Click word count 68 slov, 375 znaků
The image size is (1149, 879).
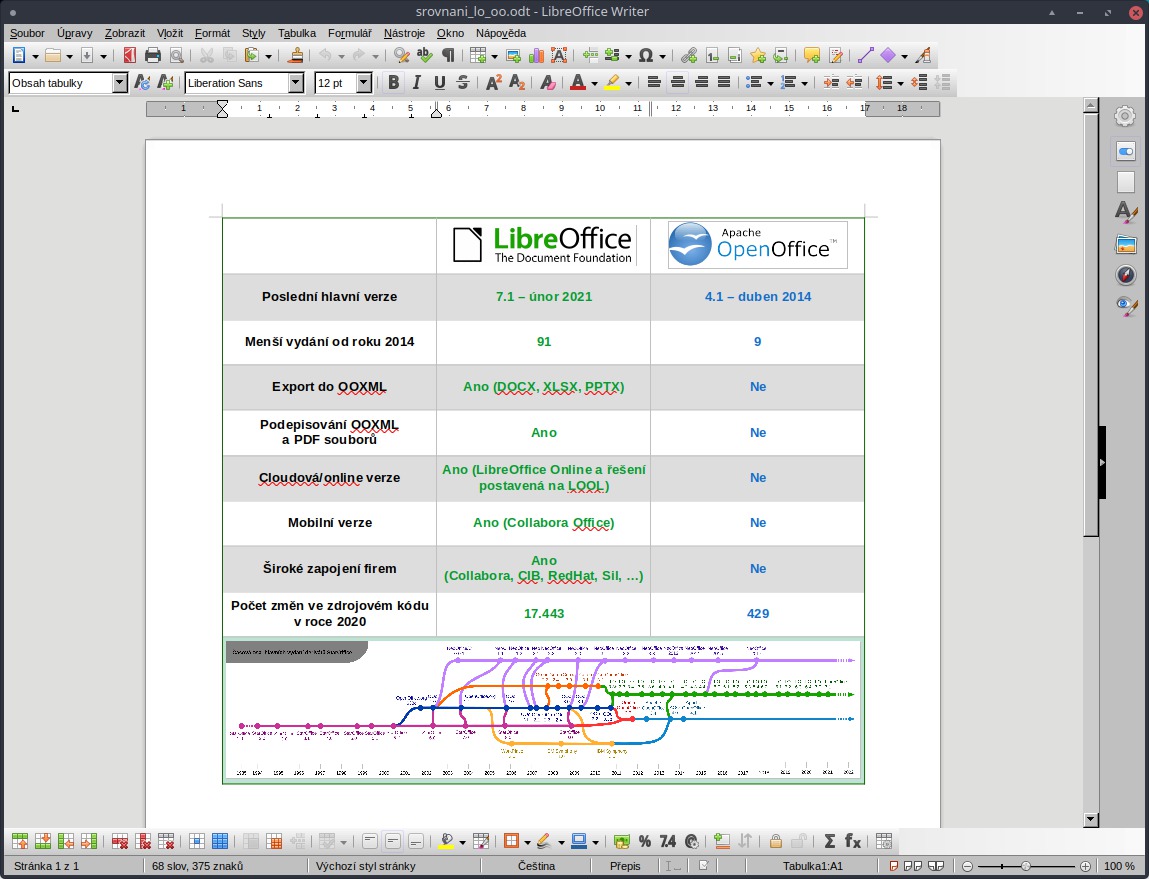point(197,866)
